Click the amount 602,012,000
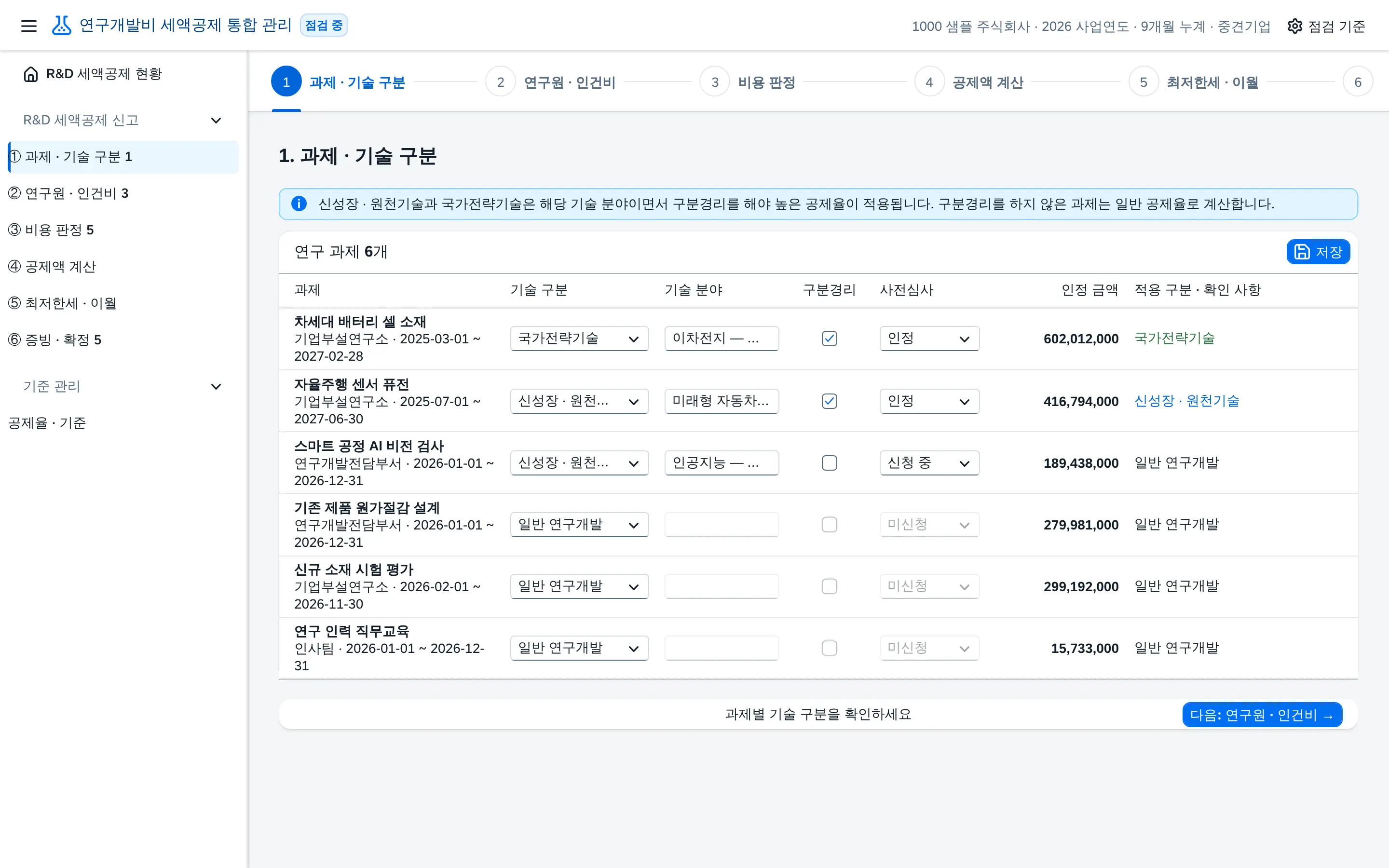This screenshot has width=1389, height=868. (1081, 339)
